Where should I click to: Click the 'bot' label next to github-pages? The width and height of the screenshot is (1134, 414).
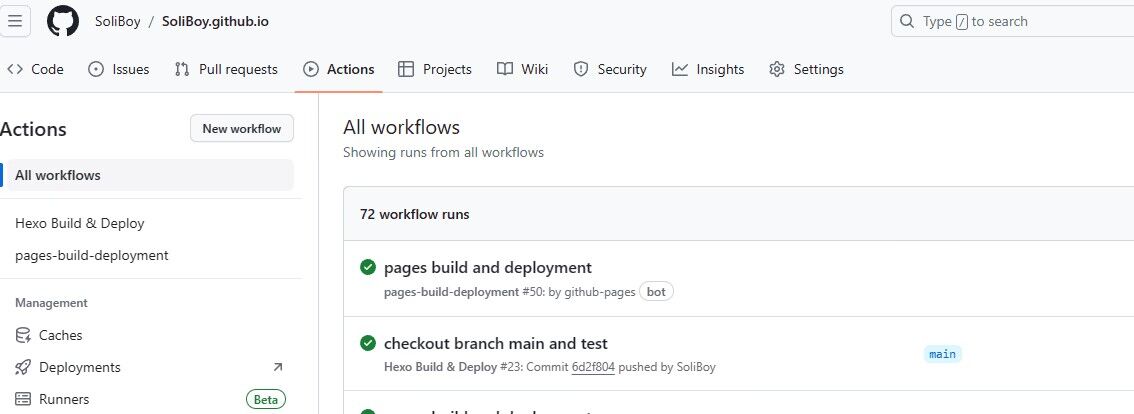point(656,292)
